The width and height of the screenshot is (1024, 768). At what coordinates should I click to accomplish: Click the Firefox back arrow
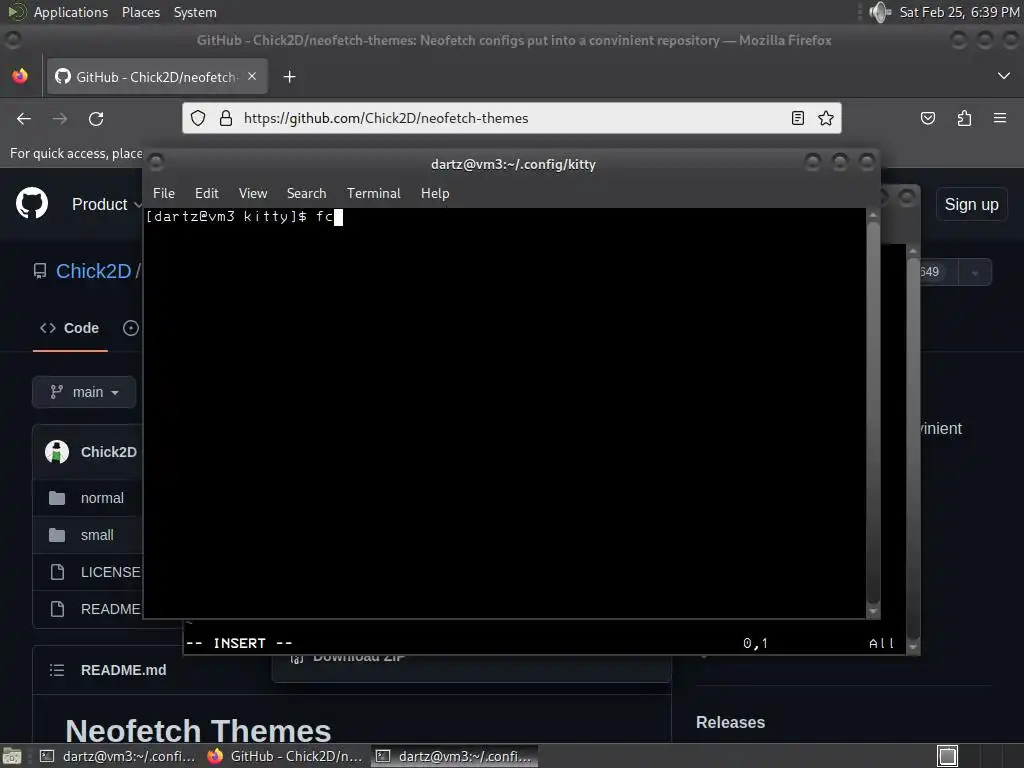24,118
